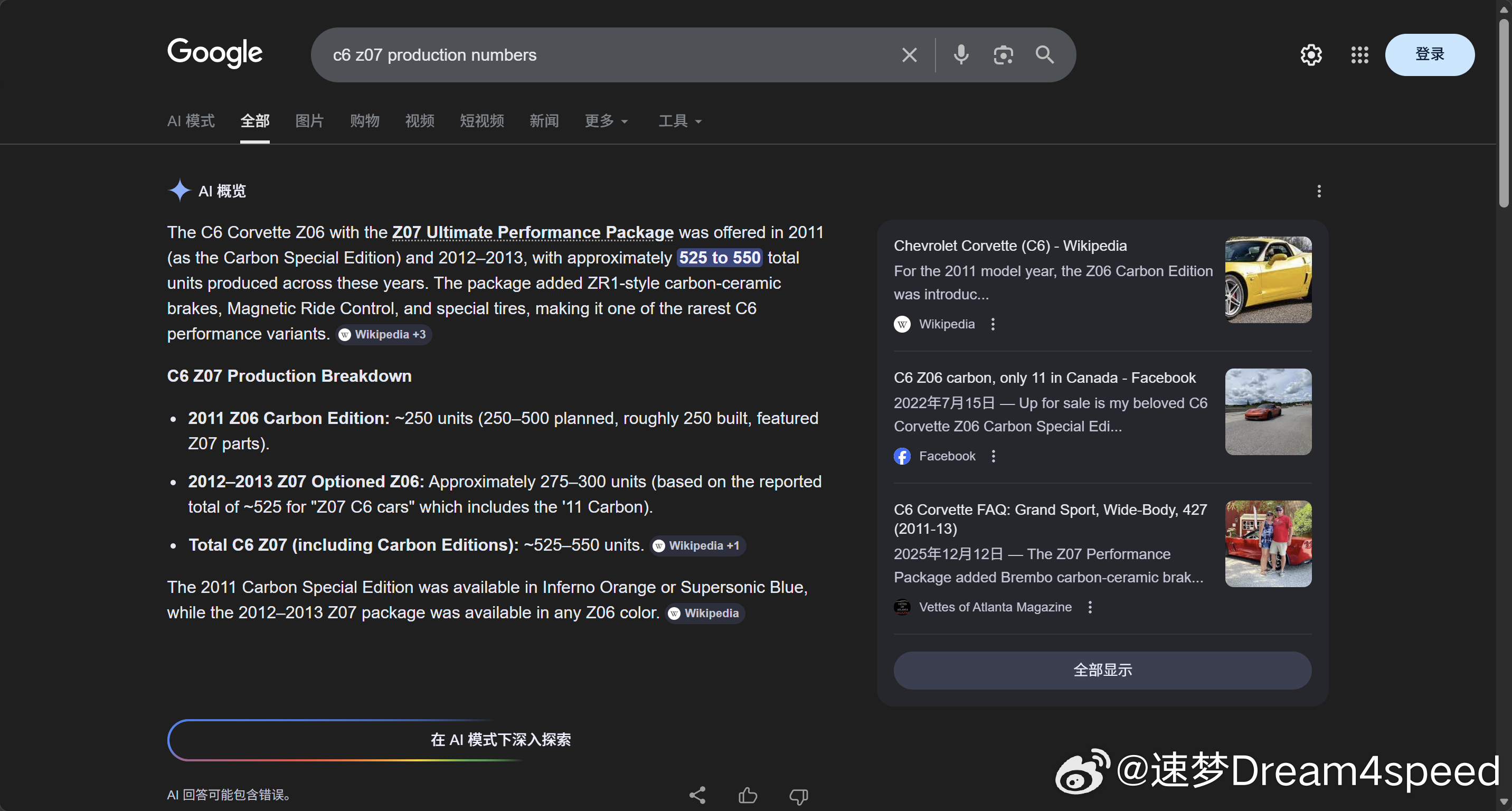Viewport: 1512px width, 811px height.
Task: Open AI overview three-dot options menu
Action: coord(1319,191)
